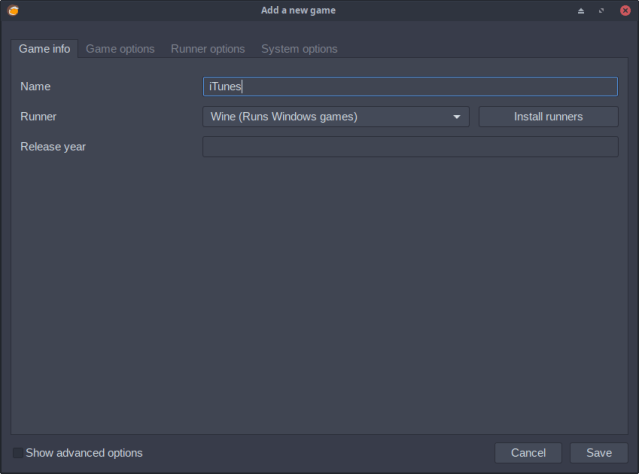Switch to the Game info tab
The height and width of the screenshot is (474, 639).
coord(44,49)
